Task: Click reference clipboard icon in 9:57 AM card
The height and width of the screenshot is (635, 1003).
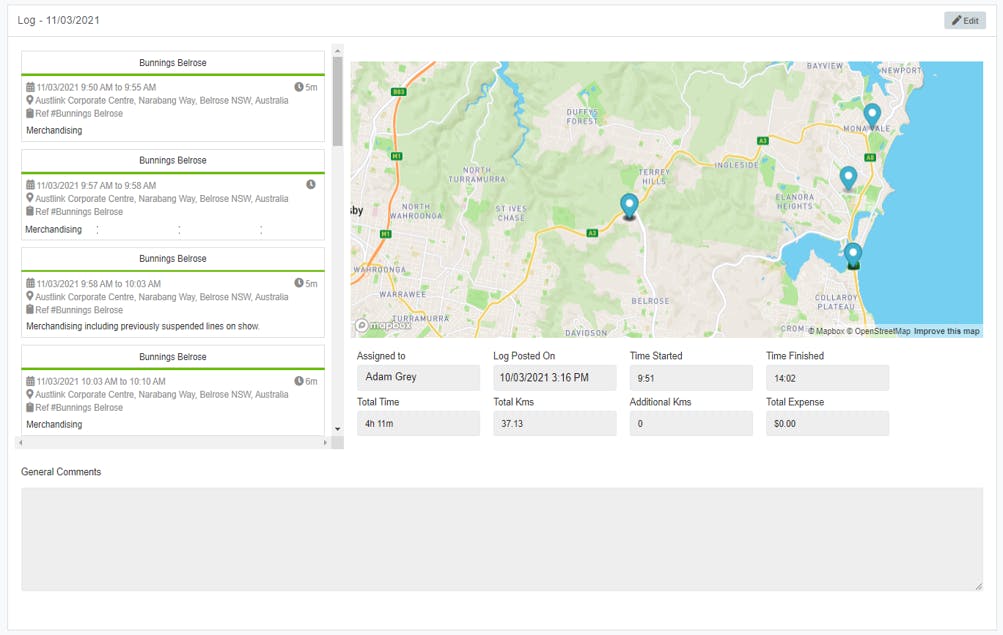Action: point(30,211)
